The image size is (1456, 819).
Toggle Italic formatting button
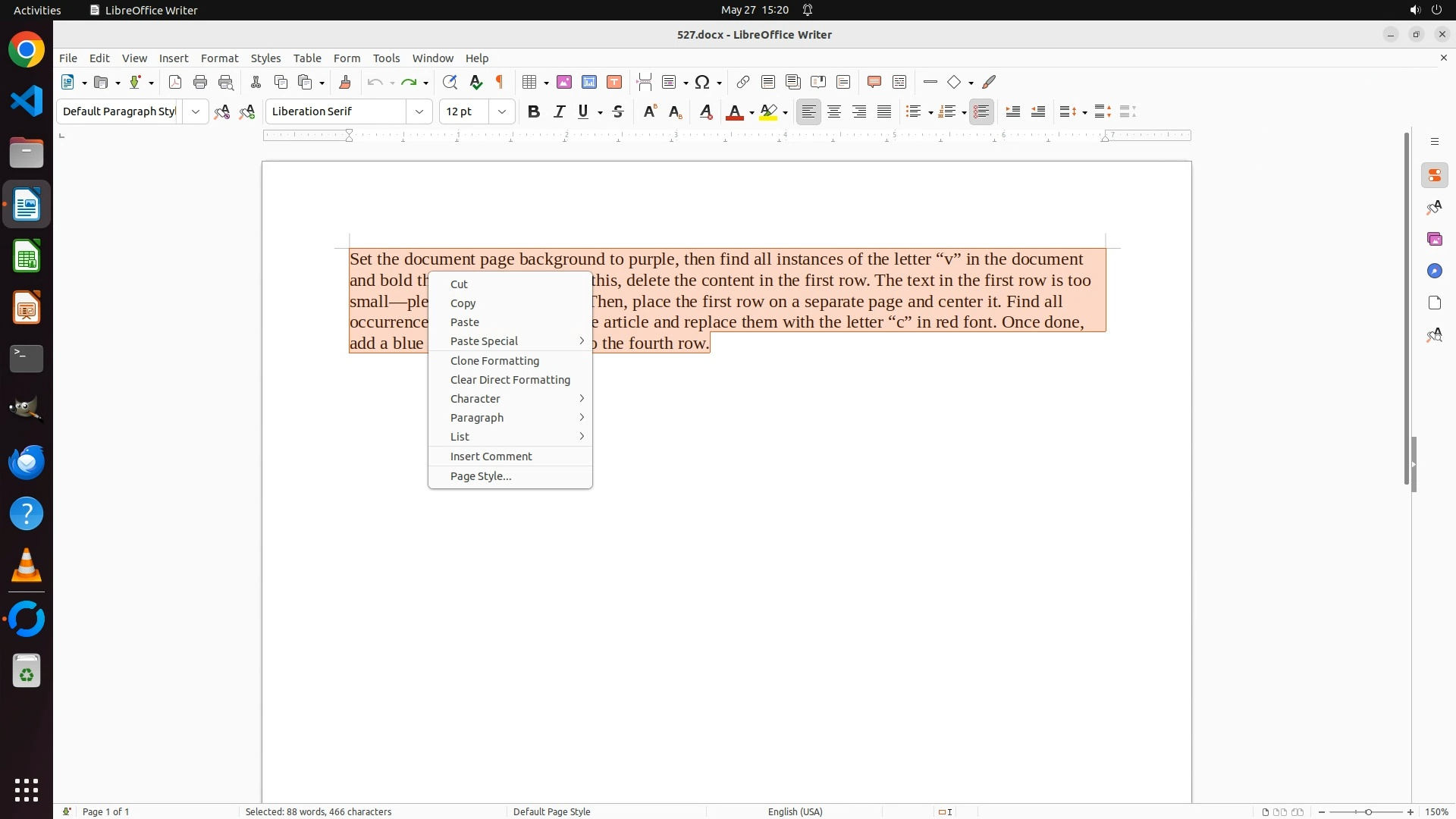tap(559, 111)
